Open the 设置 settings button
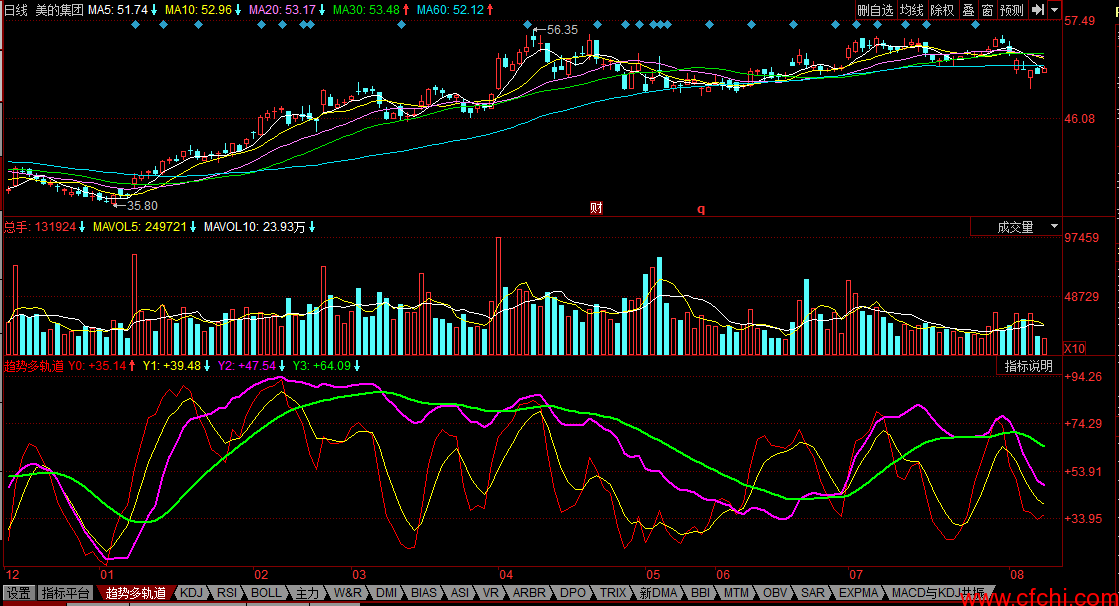 (19, 593)
